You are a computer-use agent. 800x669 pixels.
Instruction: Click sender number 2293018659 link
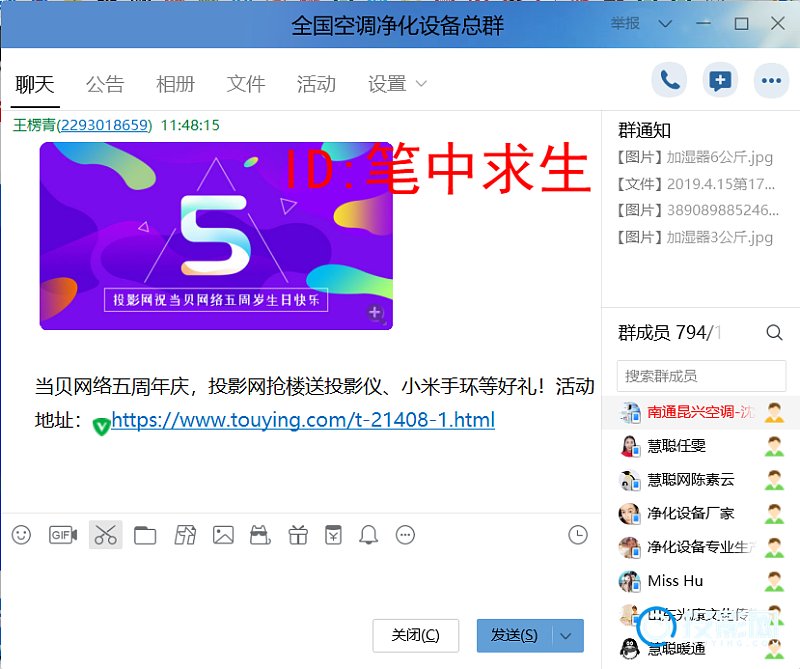105,125
